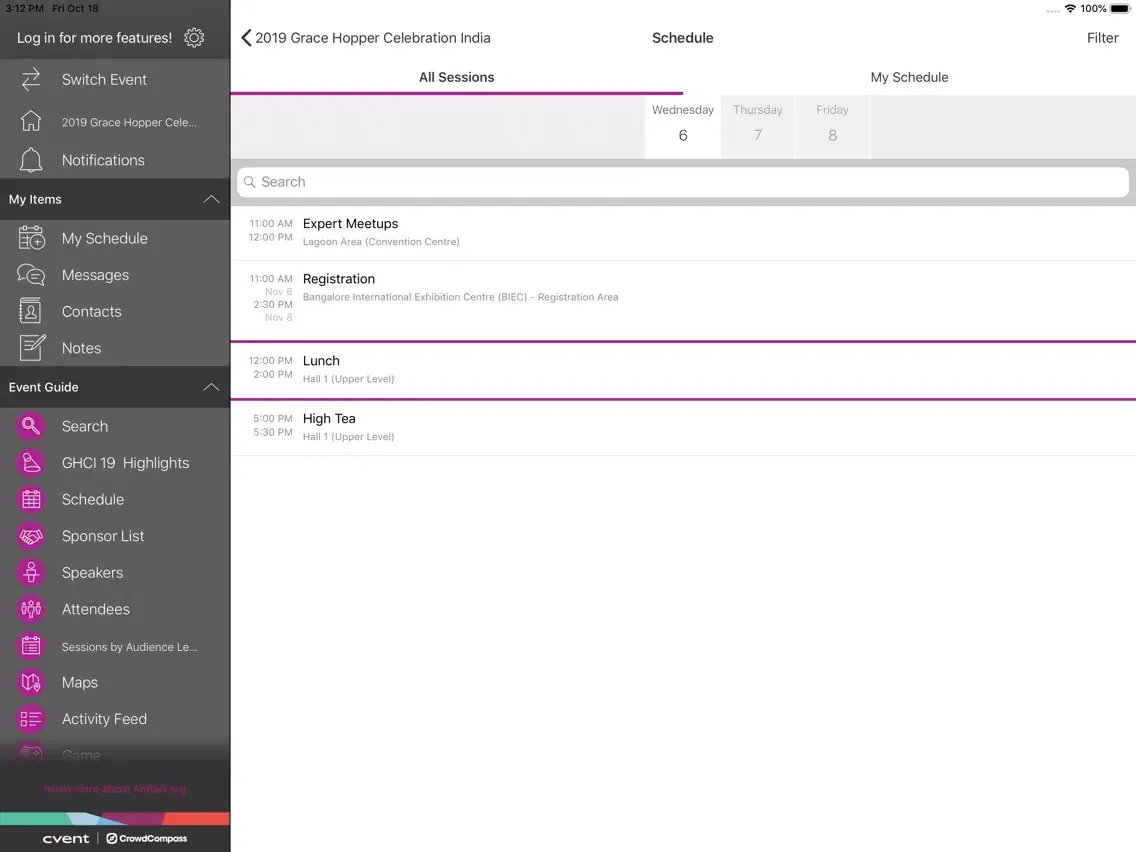Click the Maps label in Event Guide
This screenshot has height=852, width=1136.
[80, 682]
